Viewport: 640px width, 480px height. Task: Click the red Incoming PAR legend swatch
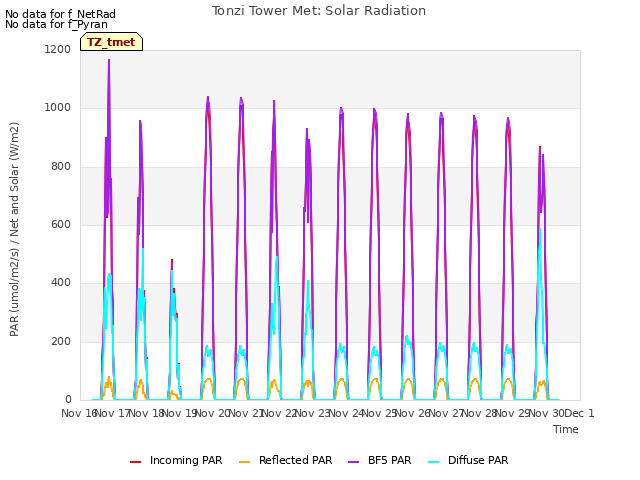[136, 462]
